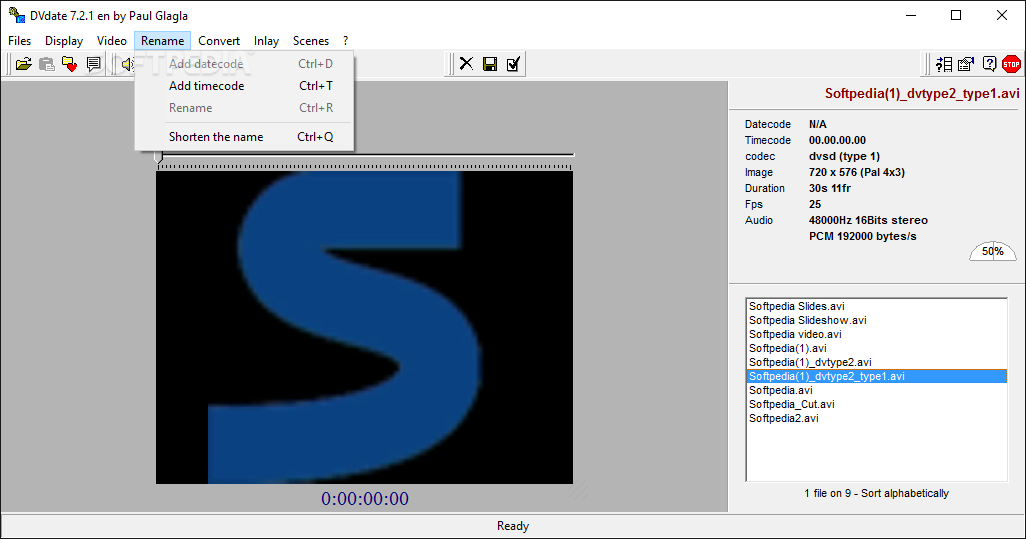Click the 'Sort alphabetically' file count label
Image resolution: width=1026 pixels, height=539 pixels.
point(876,493)
